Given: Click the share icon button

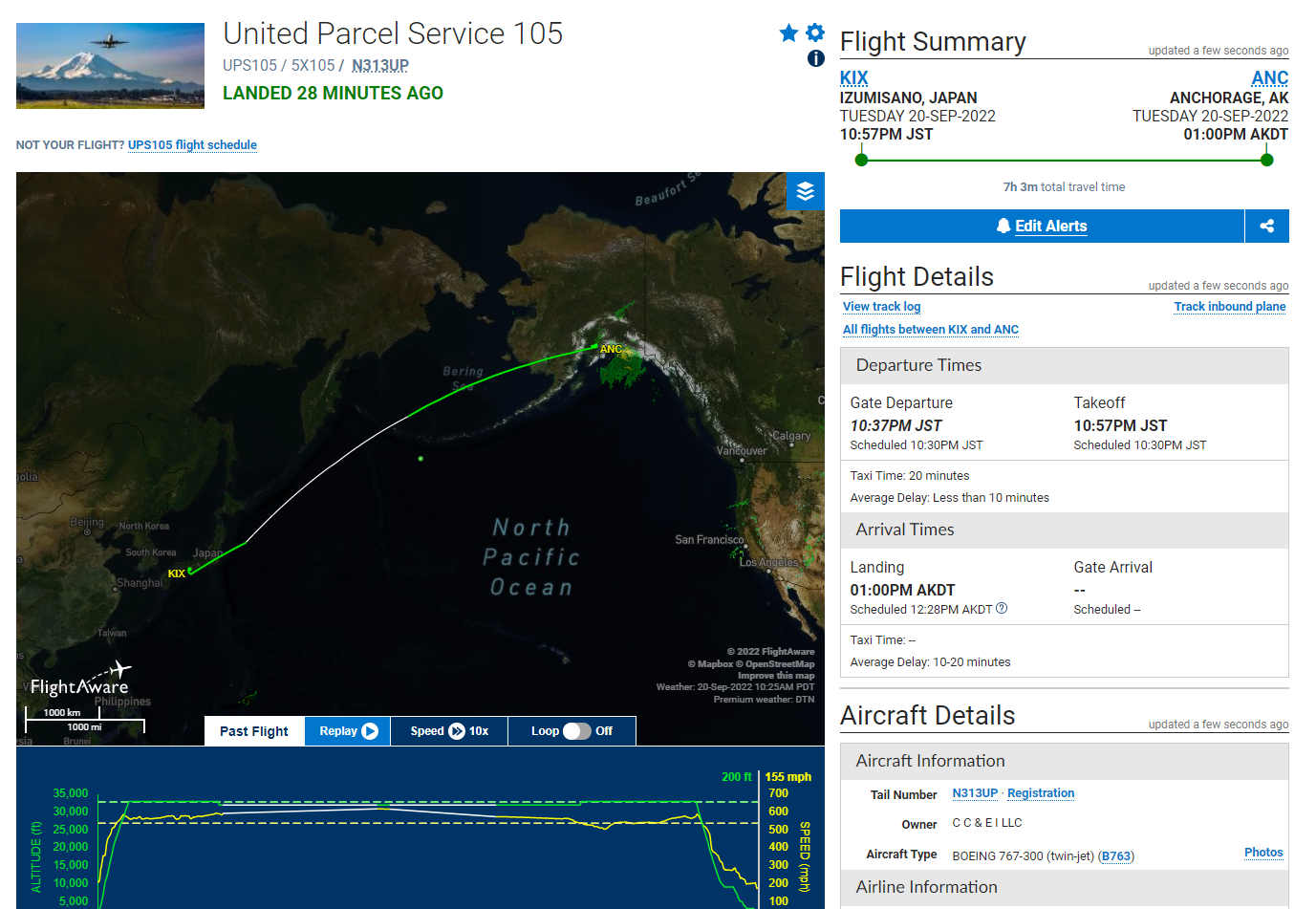Looking at the screenshot, I should pos(1267,227).
